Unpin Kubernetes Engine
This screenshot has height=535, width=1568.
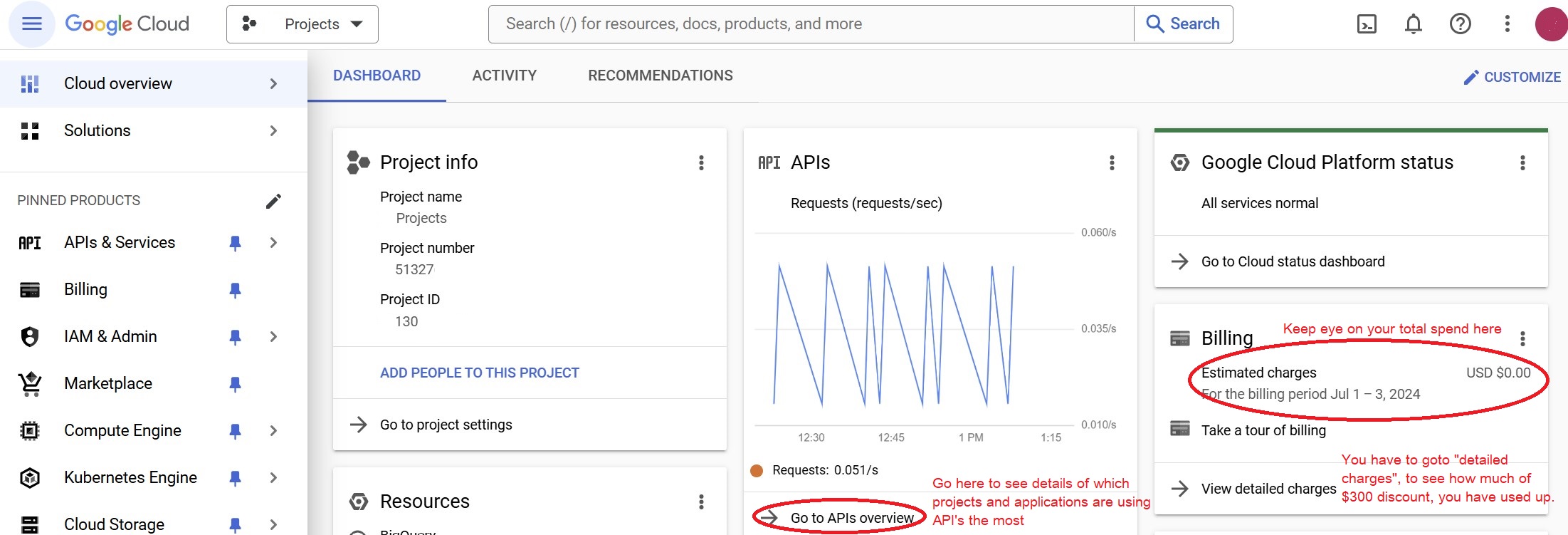235,479
